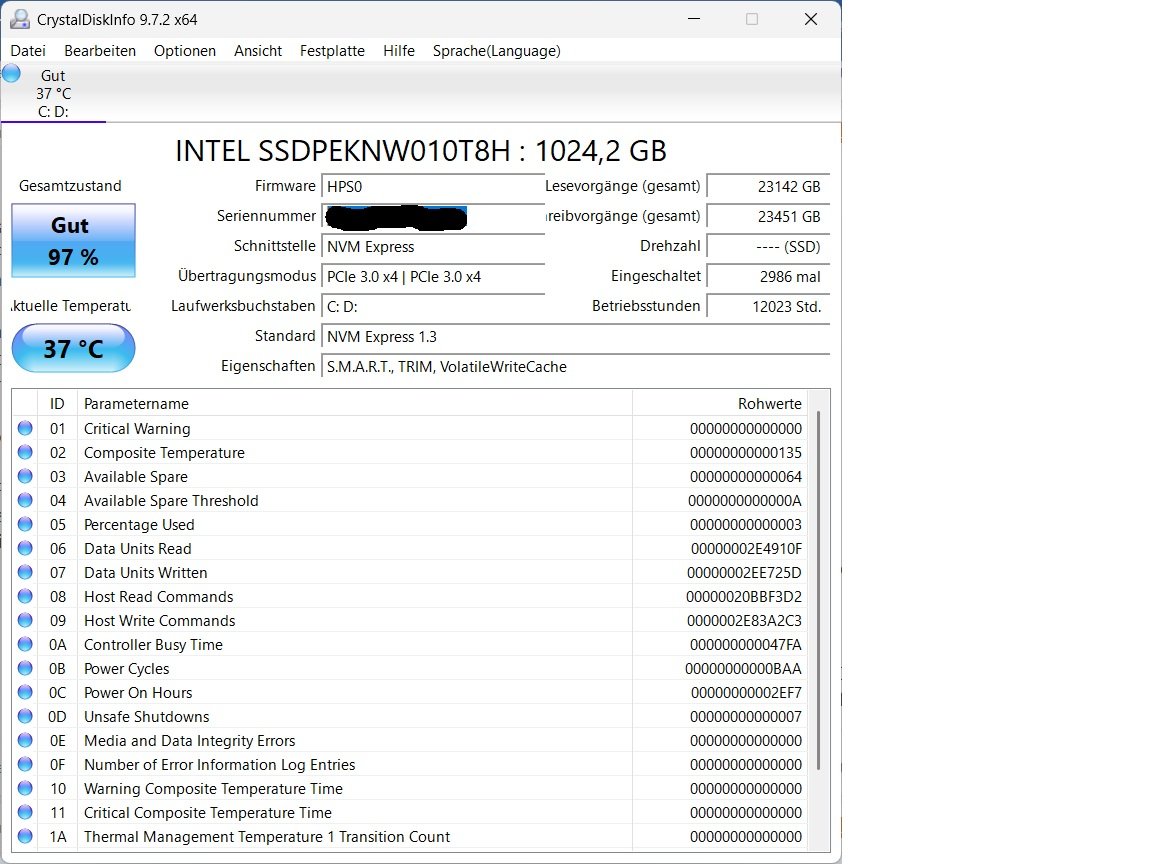Click the Parametername column header
The width and height of the screenshot is (1152, 864).
pyautogui.click(x=355, y=403)
